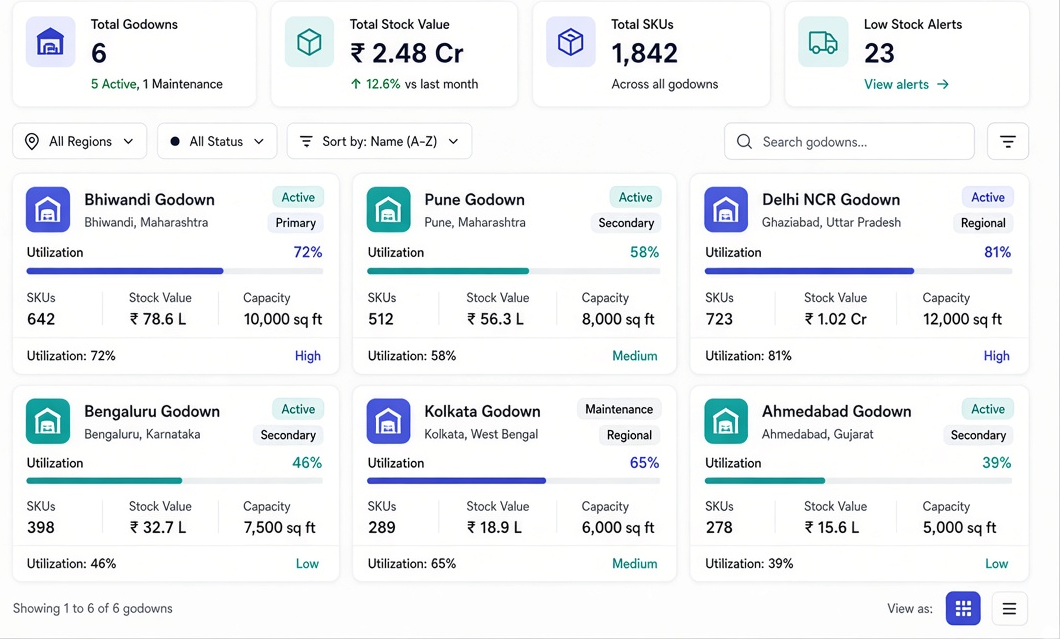Click the Active badge on Bhiwandi Godown
This screenshot has height=639, width=1060.
coord(298,197)
